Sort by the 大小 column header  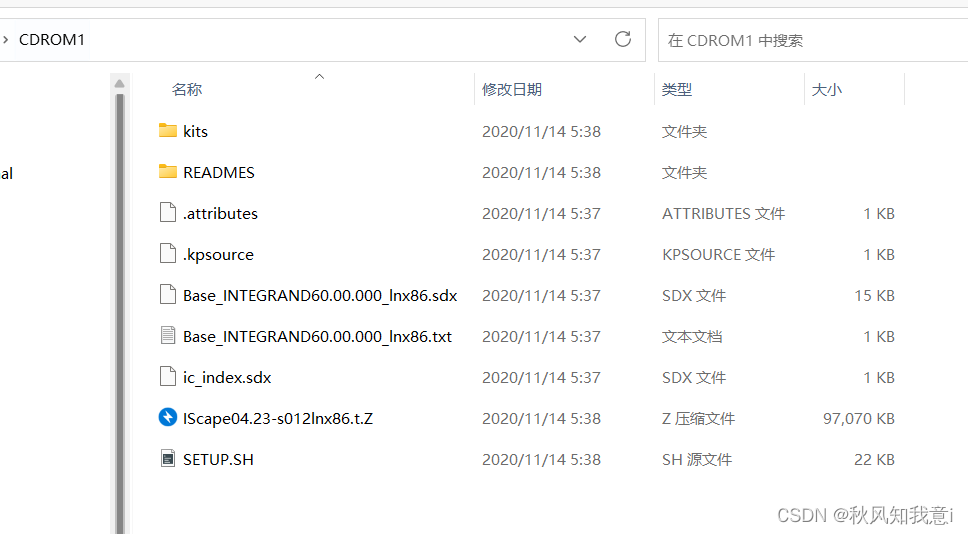827,90
